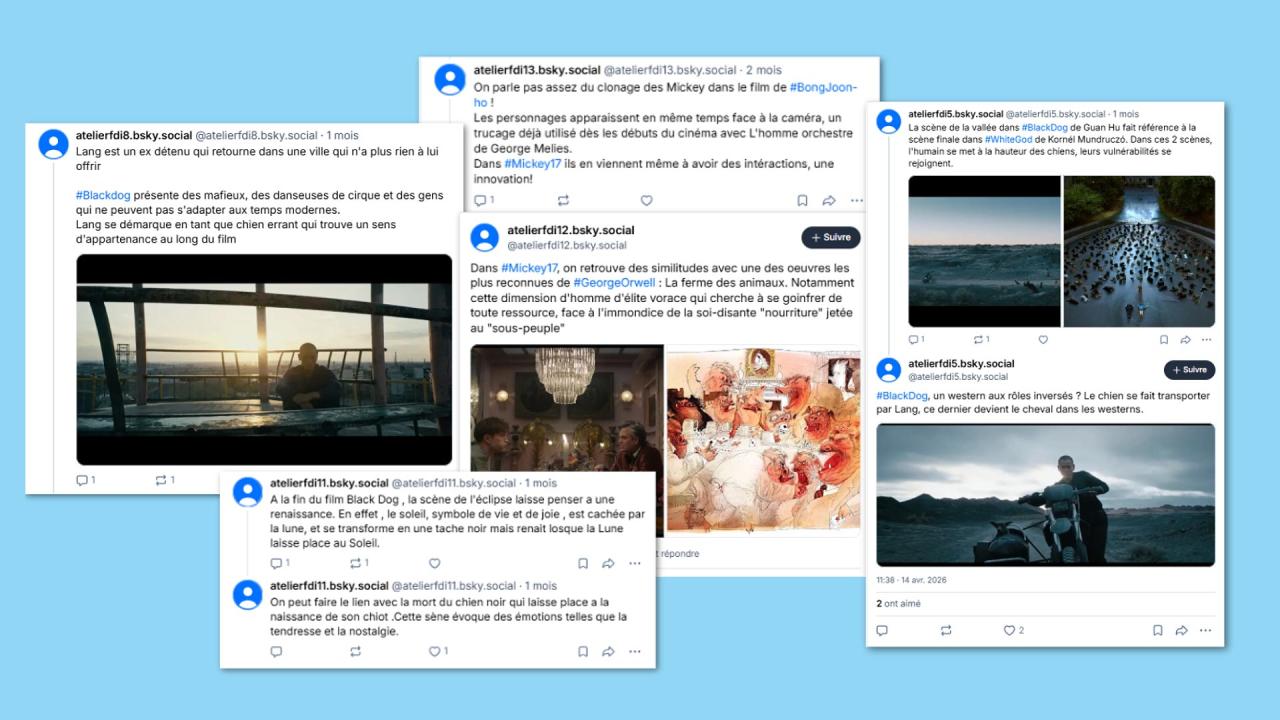Share the atelierfdi13 post via arrow icon
1280x720 pixels.
pyautogui.click(x=829, y=200)
